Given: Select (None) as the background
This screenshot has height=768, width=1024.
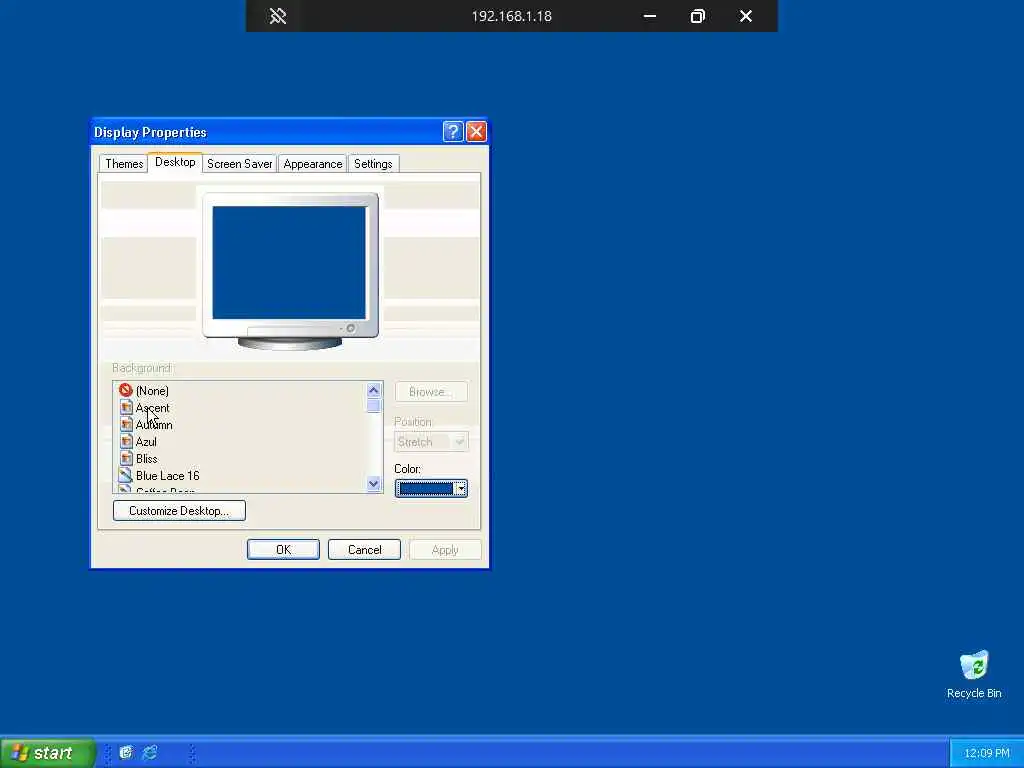Looking at the screenshot, I should click(x=152, y=391).
